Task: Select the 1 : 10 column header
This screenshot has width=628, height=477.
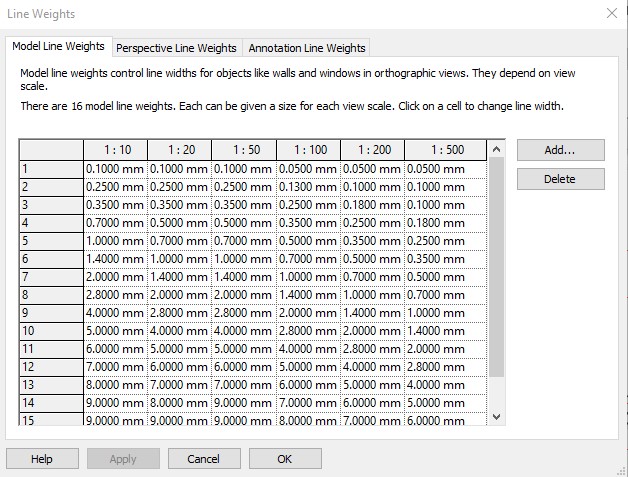Action: 116,150
